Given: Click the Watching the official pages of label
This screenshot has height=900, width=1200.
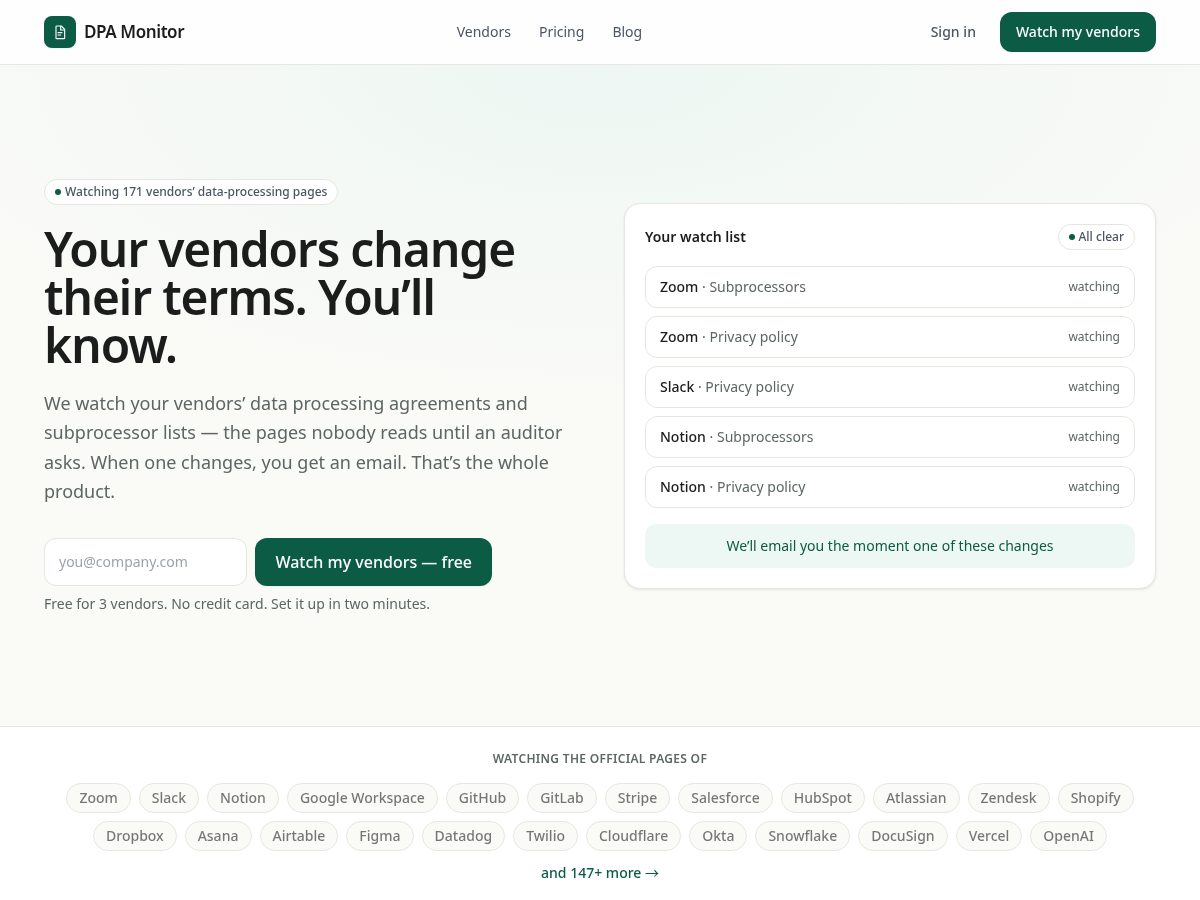Looking at the screenshot, I should pos(600,759).
